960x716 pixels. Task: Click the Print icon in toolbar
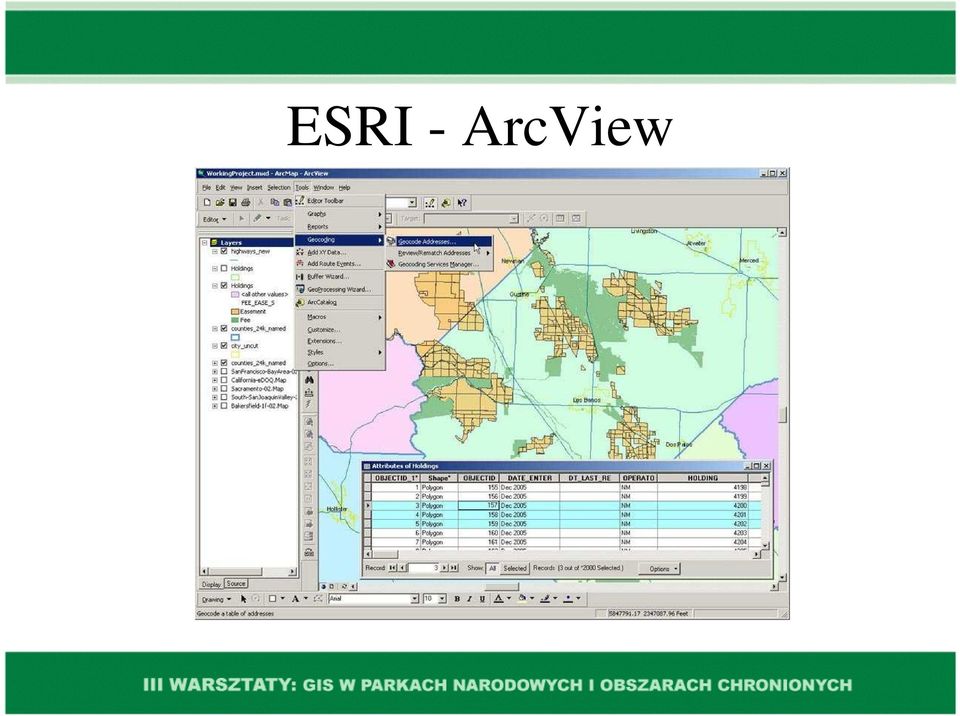click(246, 202)
